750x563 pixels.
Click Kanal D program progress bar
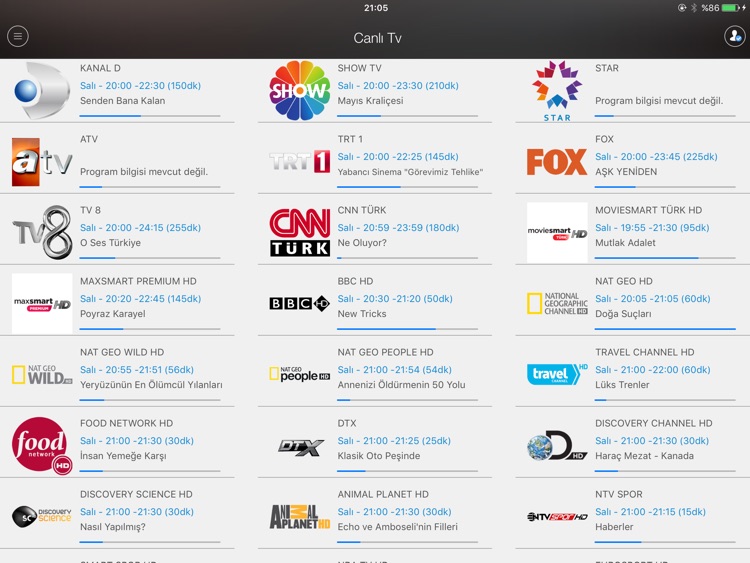(150, 116)
